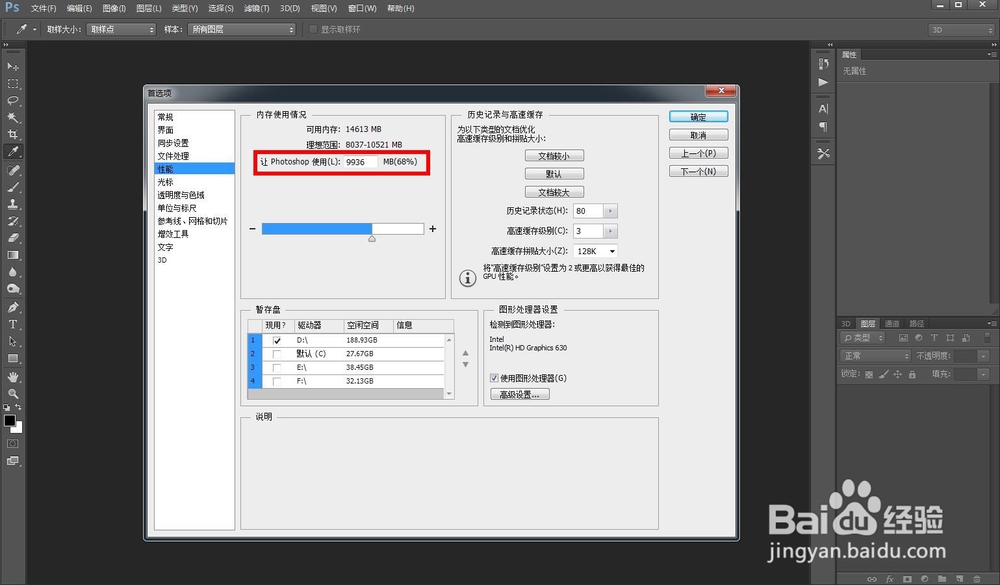Select the History Brush tool
1000x585 pixels.
[13, 221]
